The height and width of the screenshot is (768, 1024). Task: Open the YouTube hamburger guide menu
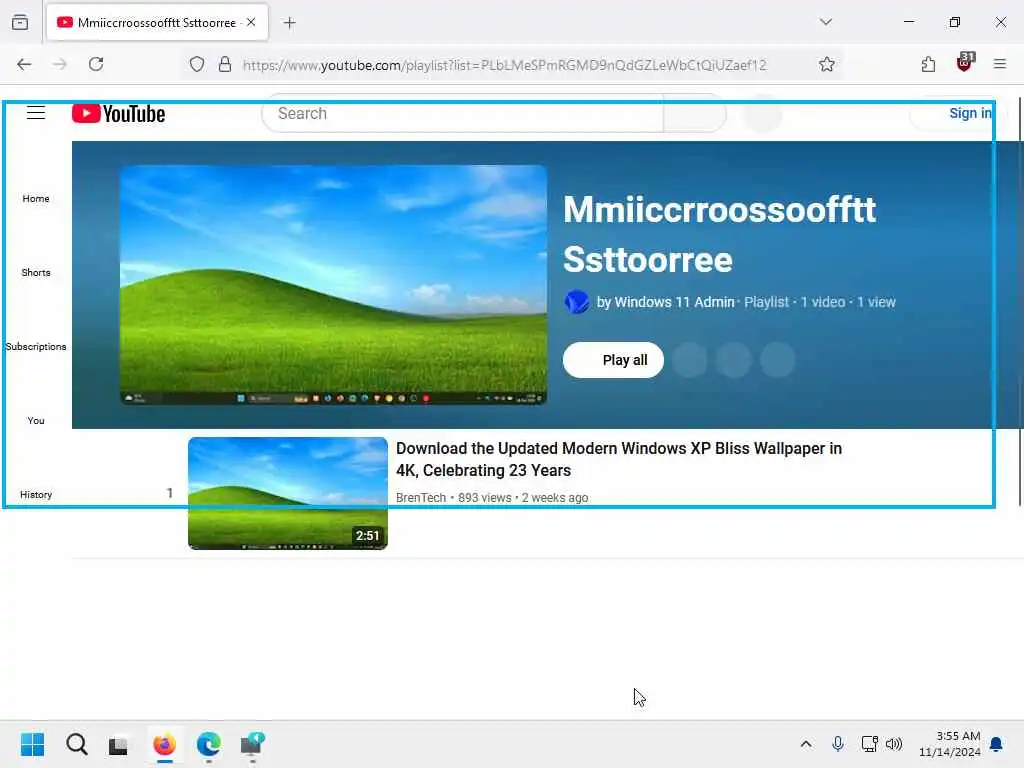[36, 113]
